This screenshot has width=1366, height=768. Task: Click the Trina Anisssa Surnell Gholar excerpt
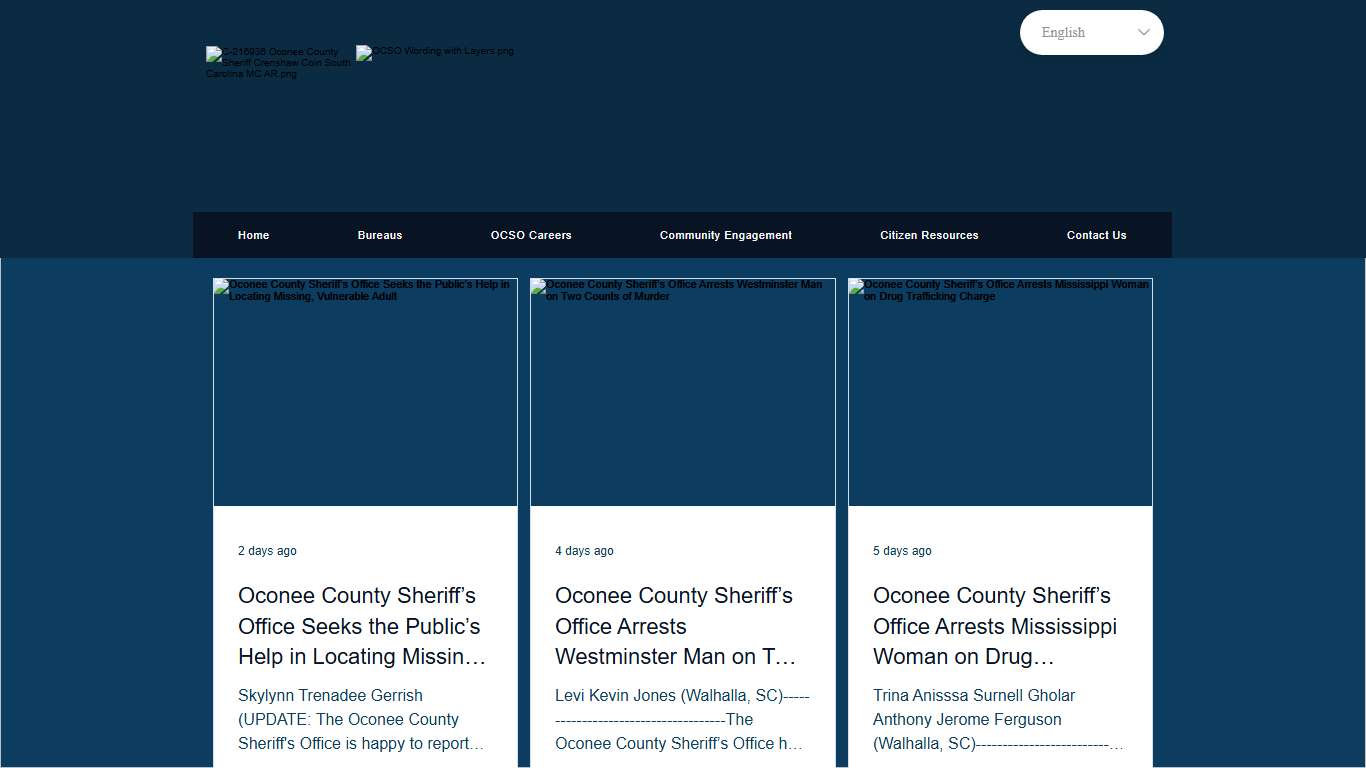point(996,719)
